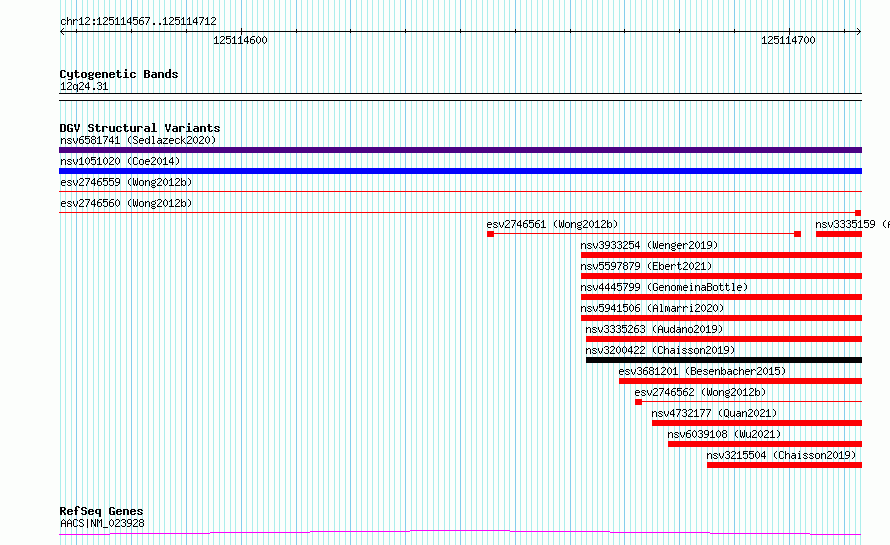Screen dimensions: 890x545
Task: Click the nsv1051020 (Coe2014) label
Action: tap(120, 161)
